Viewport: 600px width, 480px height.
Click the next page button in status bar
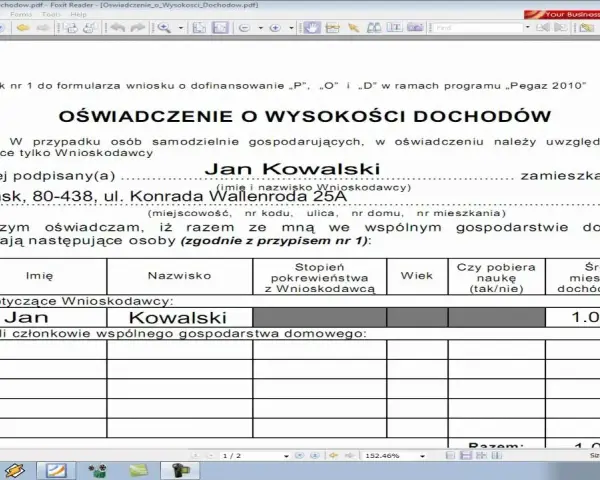(x=300, y=456)
